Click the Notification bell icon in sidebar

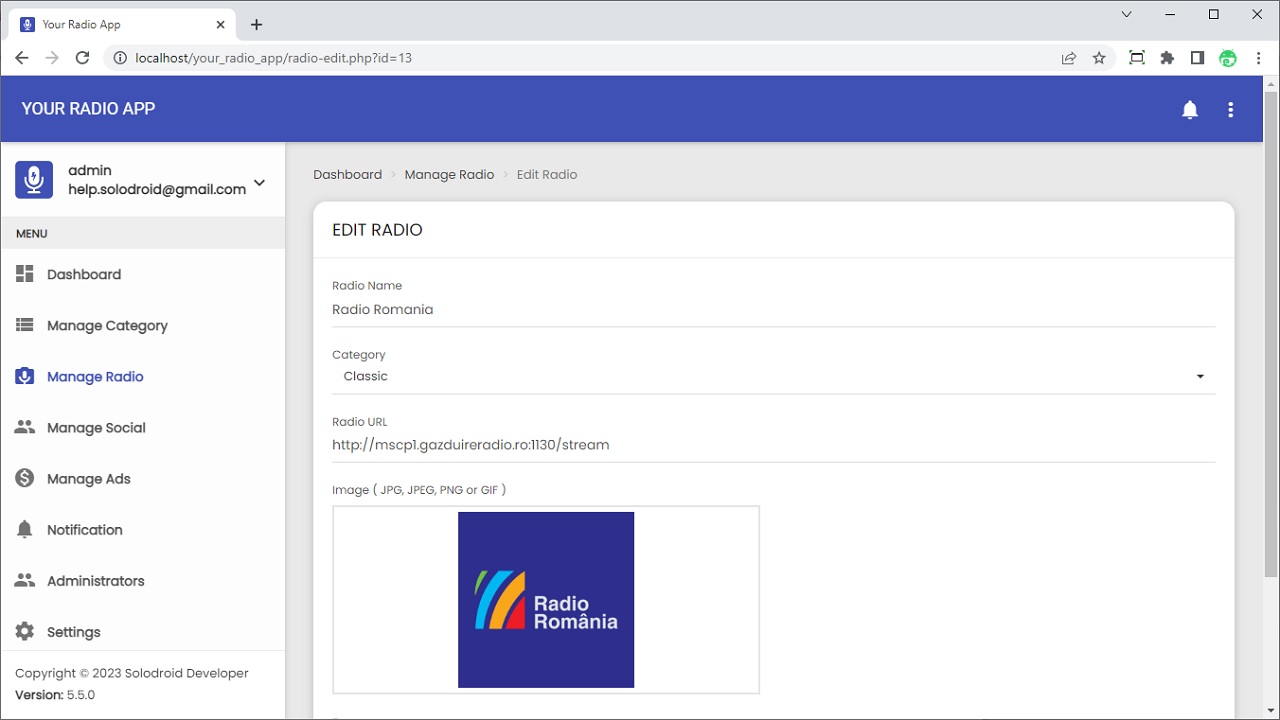tap(24, 529)
